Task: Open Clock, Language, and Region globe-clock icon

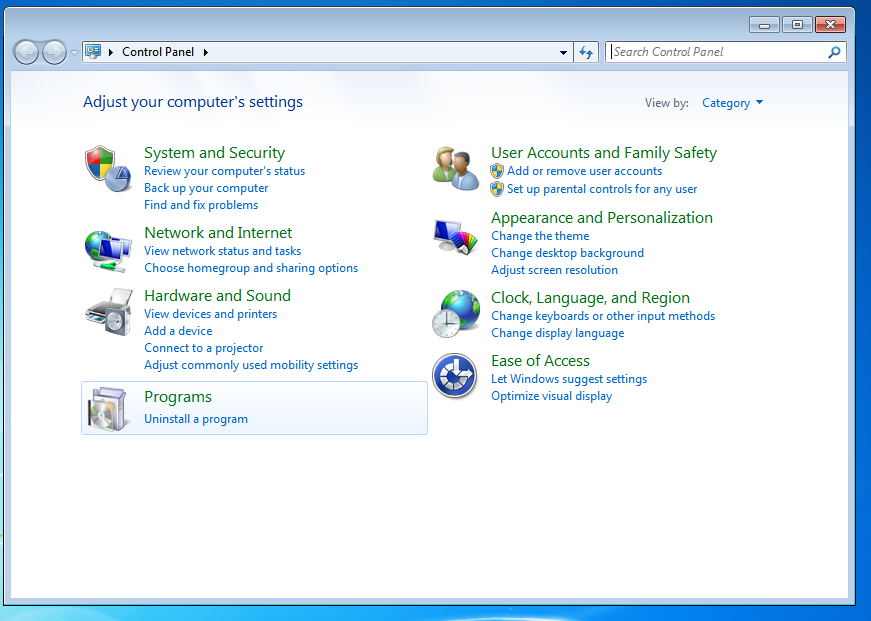Action: [x=456, y=313]
